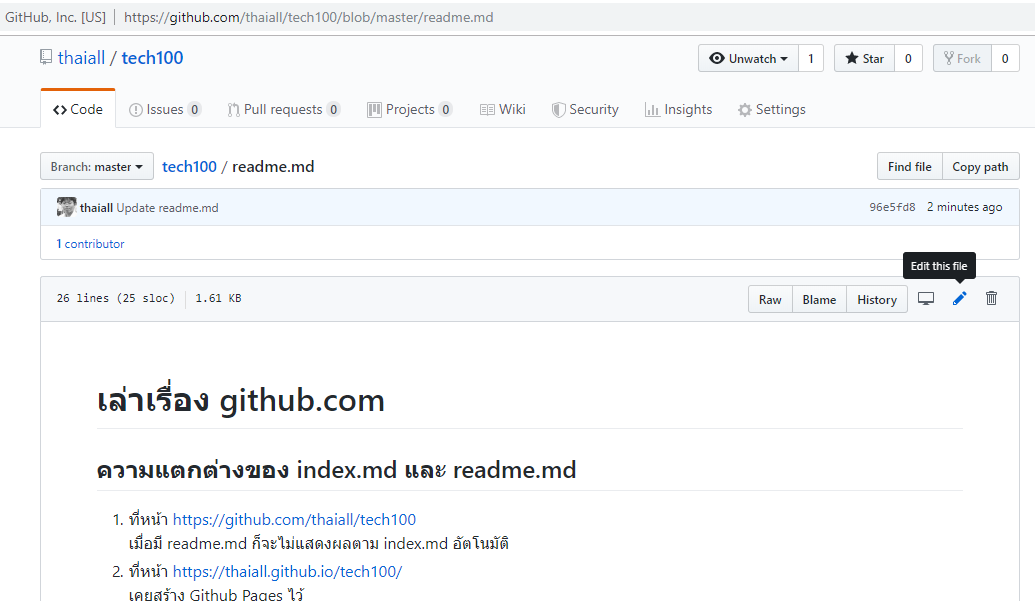This screenshot has width=1035, height=601.
Task: View the Security tab
Action: [585, 110]
